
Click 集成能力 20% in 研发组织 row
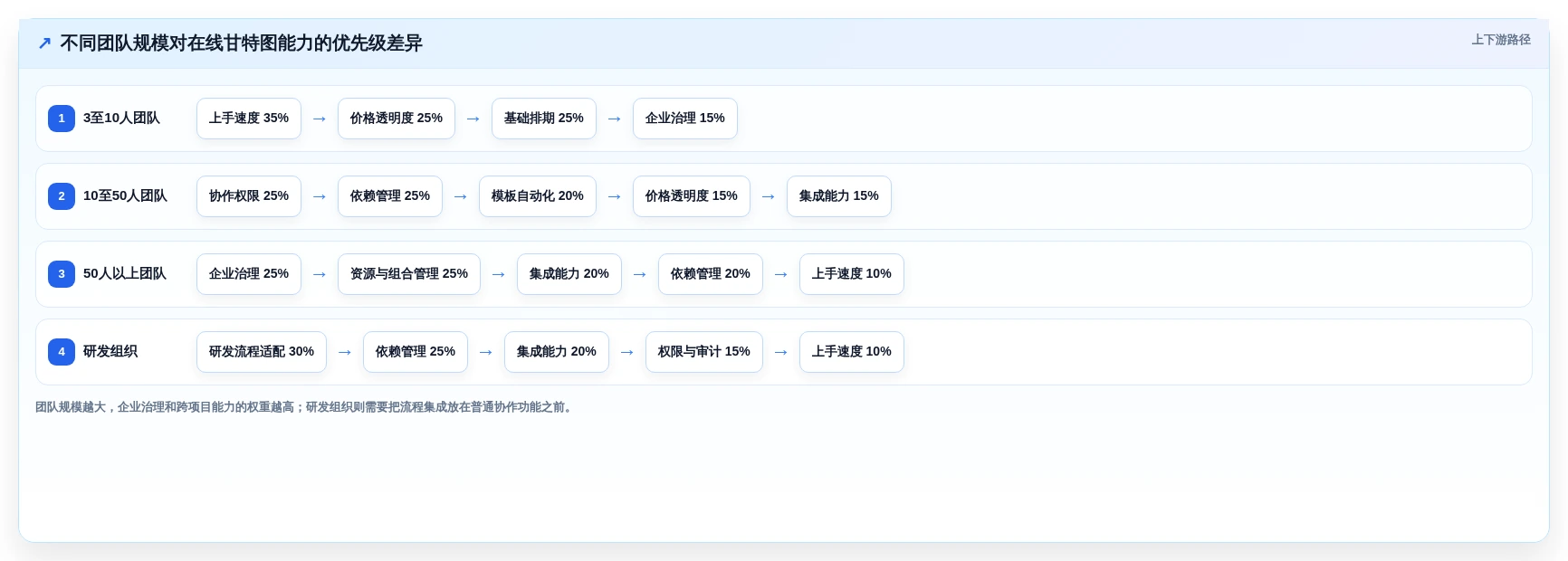(x=557, y=352)
